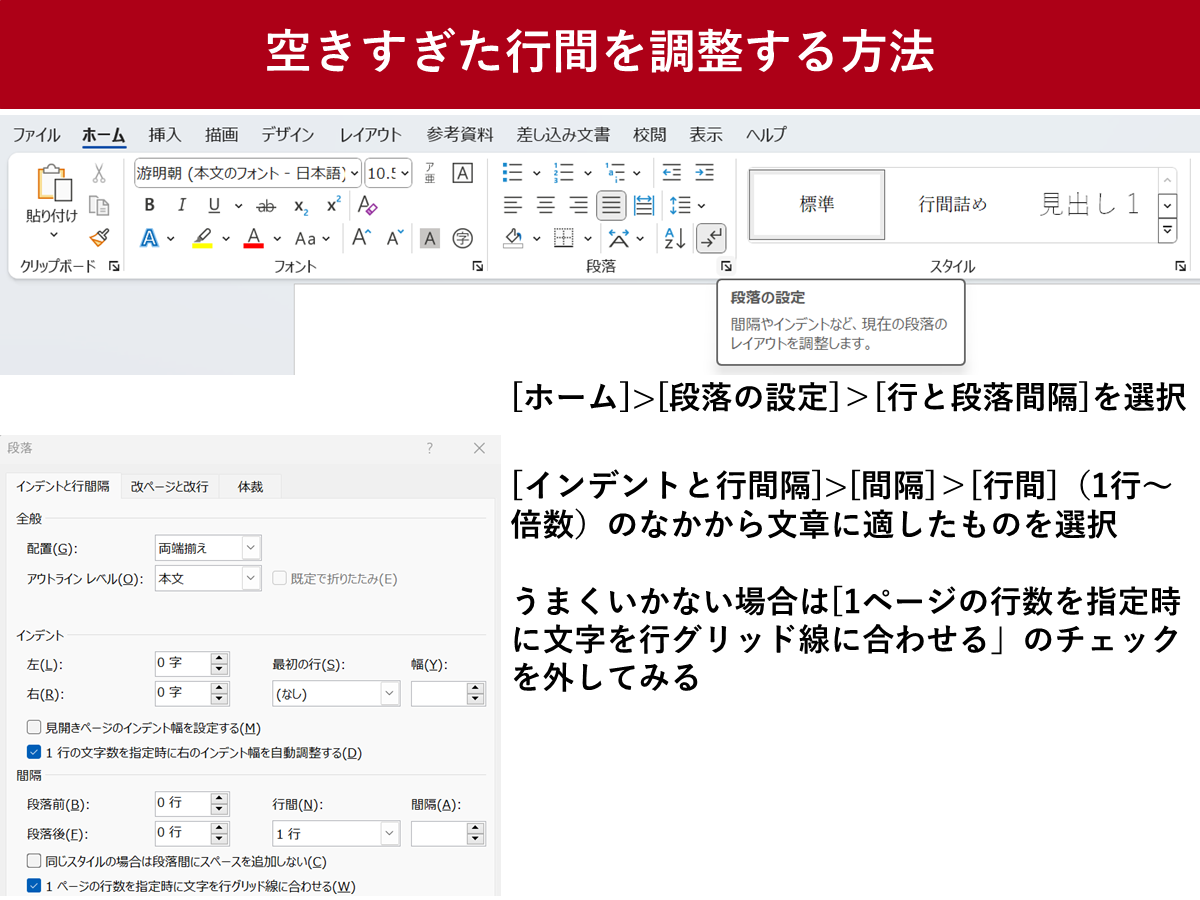Click the Bold formatting icon

[150, 206]
